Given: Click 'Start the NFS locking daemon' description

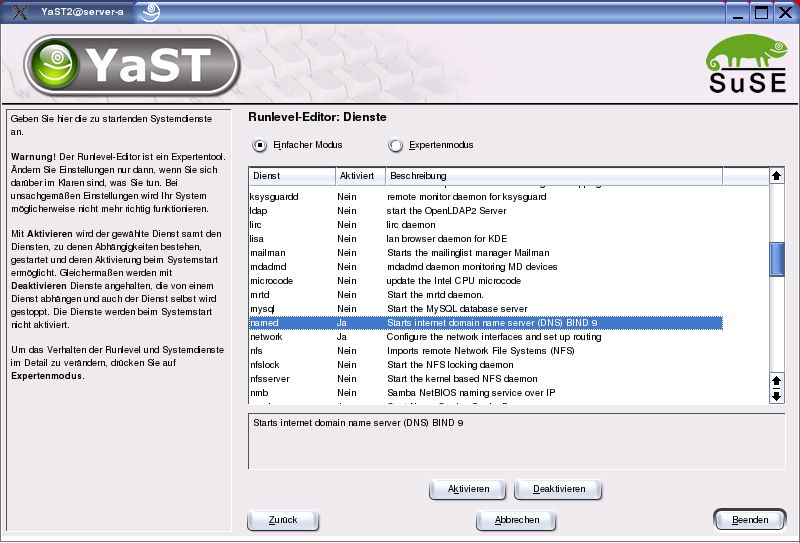Looking at the screenshot, I should click(450, 365).
